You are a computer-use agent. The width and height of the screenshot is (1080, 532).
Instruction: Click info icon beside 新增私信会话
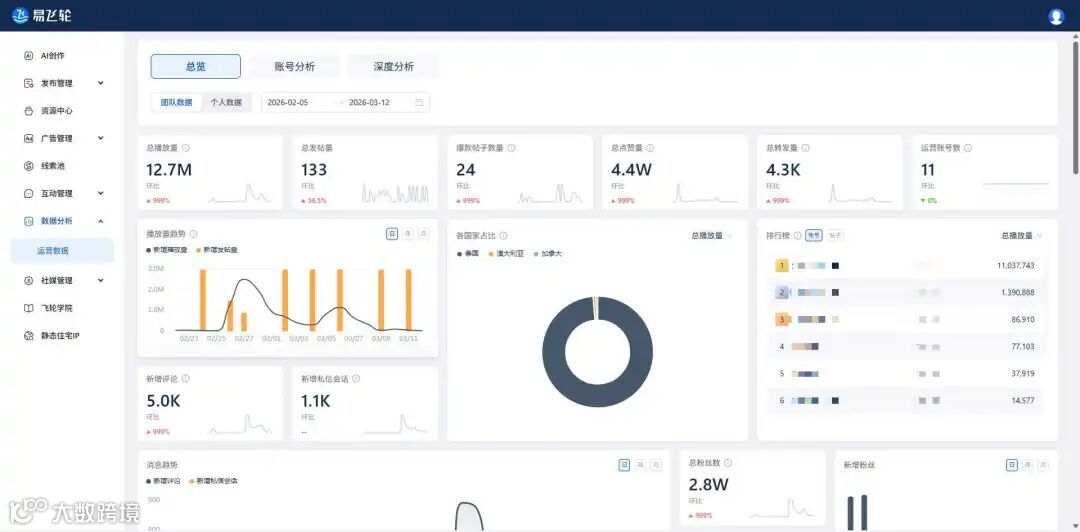[x=356, y=378]
